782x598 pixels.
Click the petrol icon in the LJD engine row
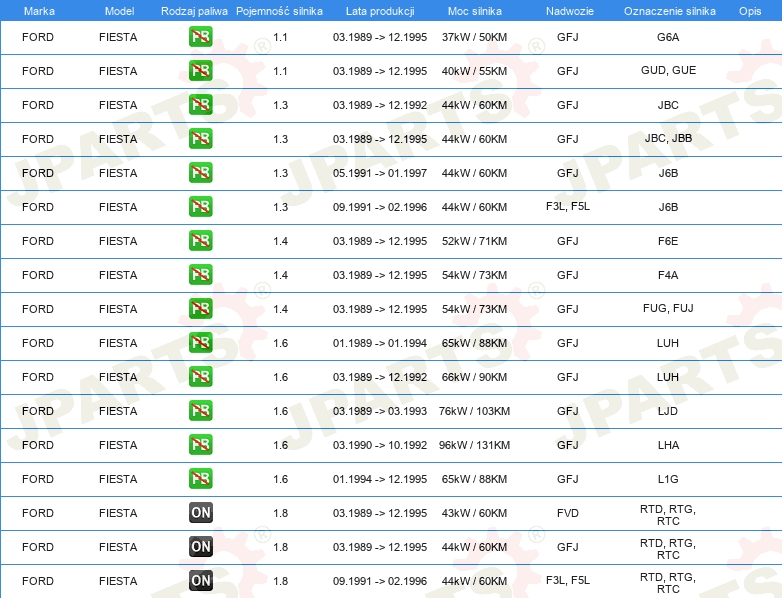(x=200, y=411)
